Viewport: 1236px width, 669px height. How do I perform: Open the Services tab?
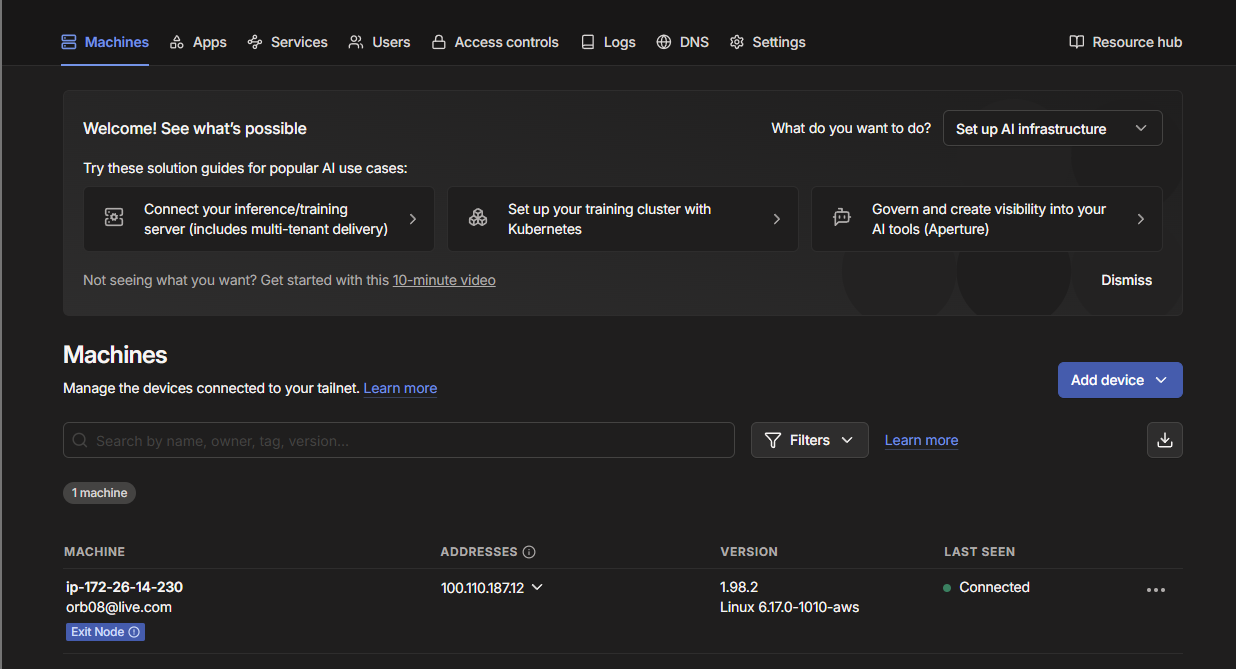(x=287, y=42)
